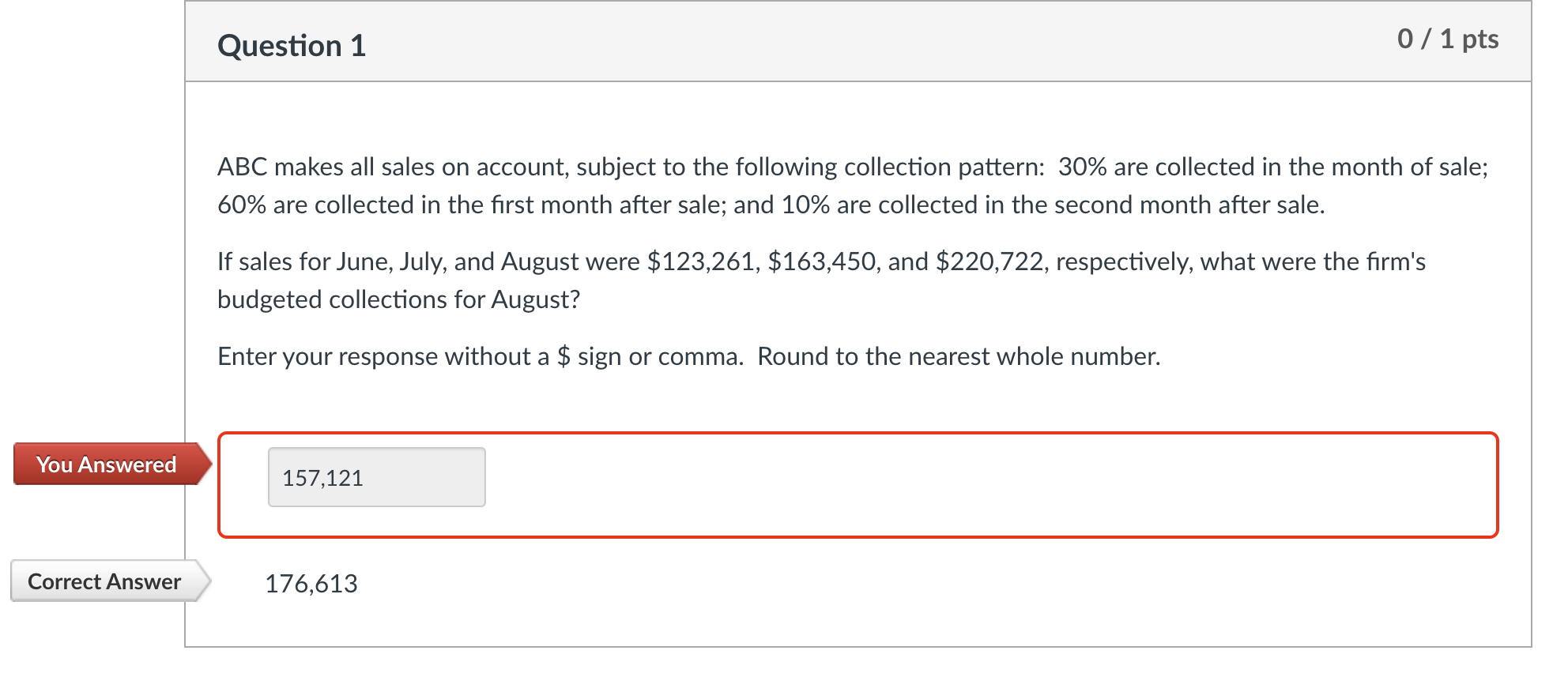
Task: Click the Question 1 header title
Action: pos(292,45)
